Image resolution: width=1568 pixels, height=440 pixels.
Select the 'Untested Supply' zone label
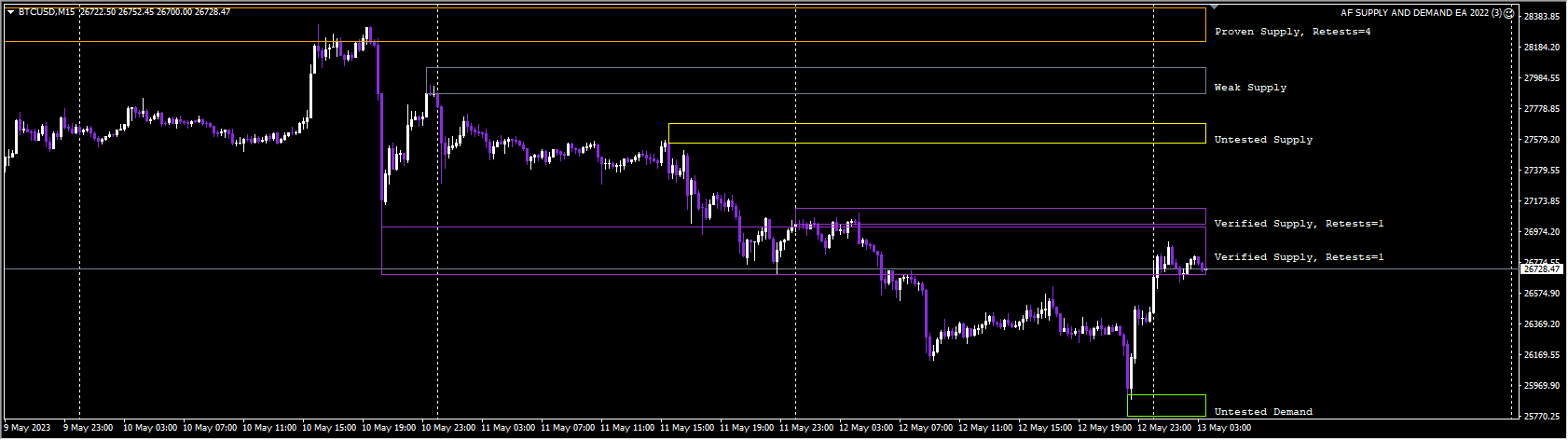1263,140
